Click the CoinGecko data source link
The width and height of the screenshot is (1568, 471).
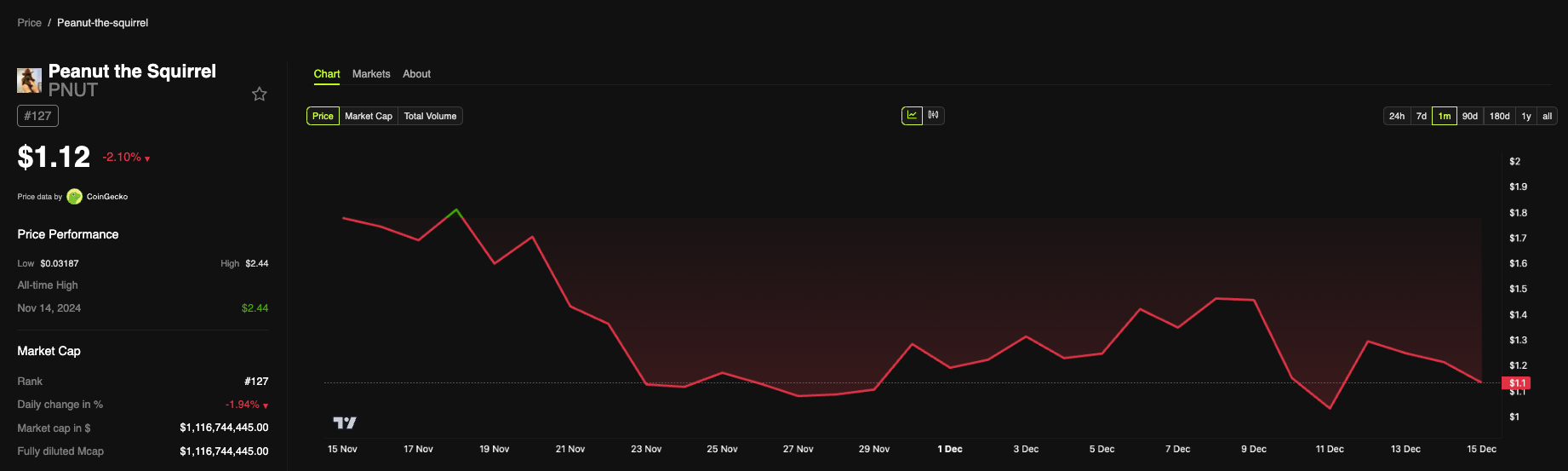click(107, 197)
